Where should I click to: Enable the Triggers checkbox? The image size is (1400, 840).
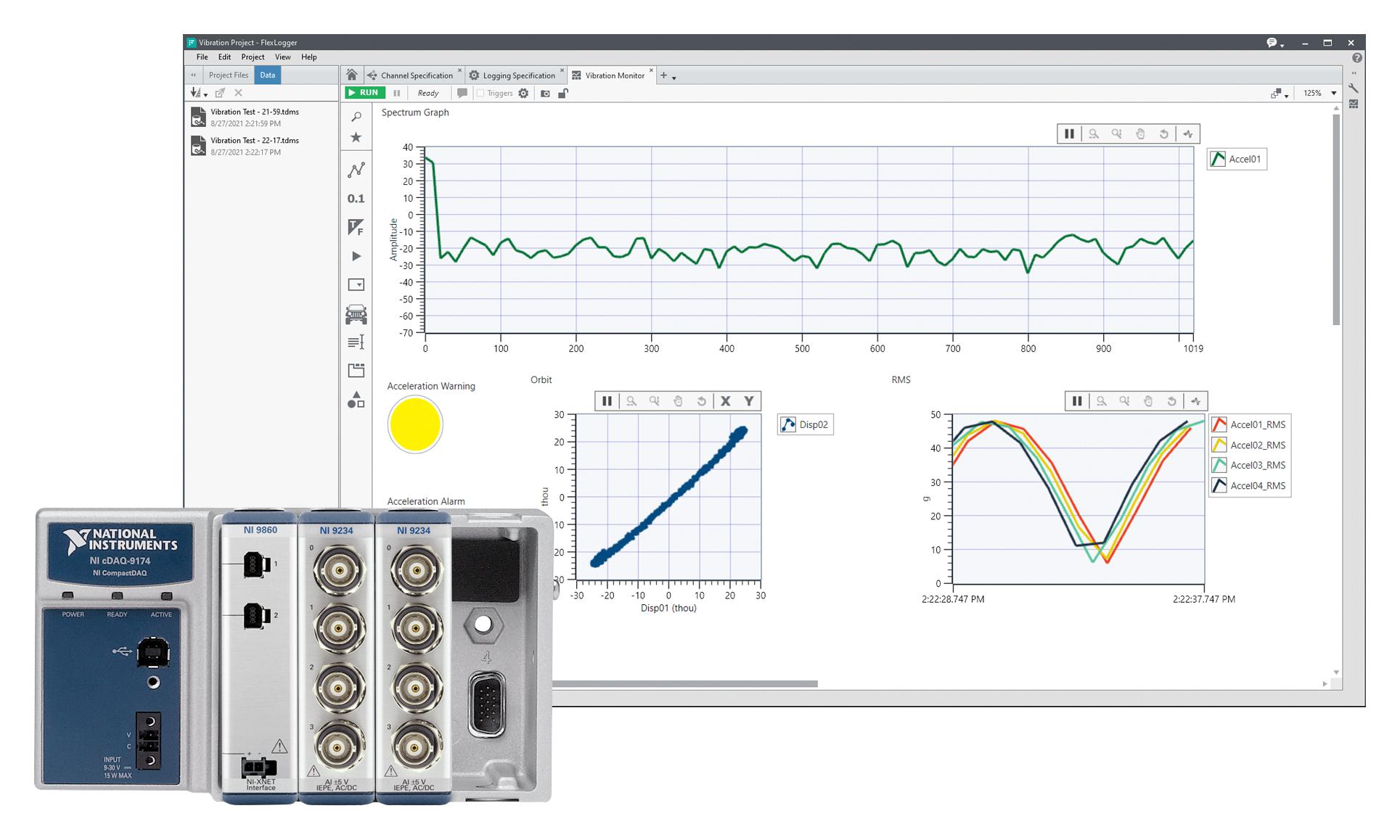pos(480,93)
